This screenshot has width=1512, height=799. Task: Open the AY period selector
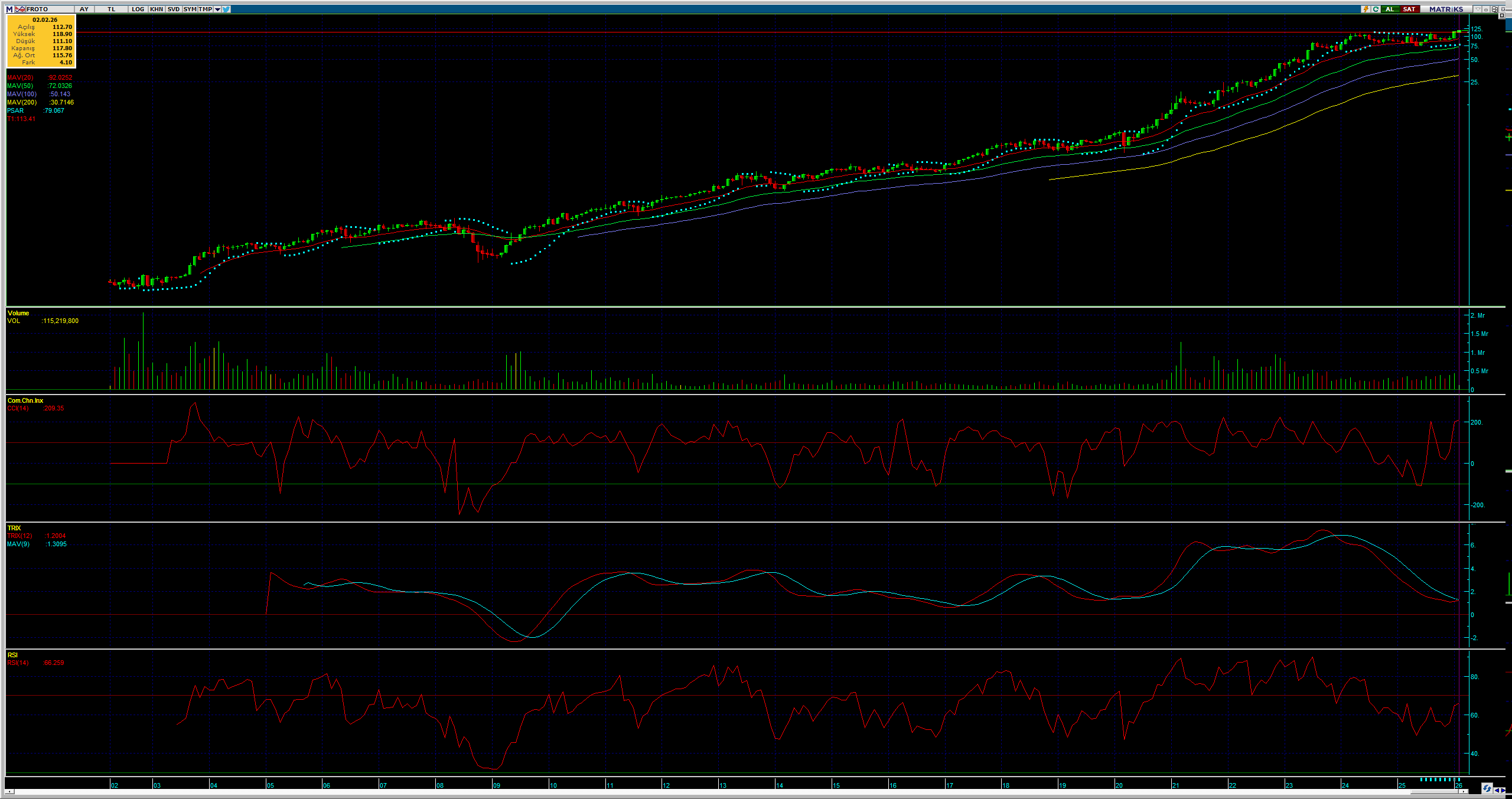(84, 9)
